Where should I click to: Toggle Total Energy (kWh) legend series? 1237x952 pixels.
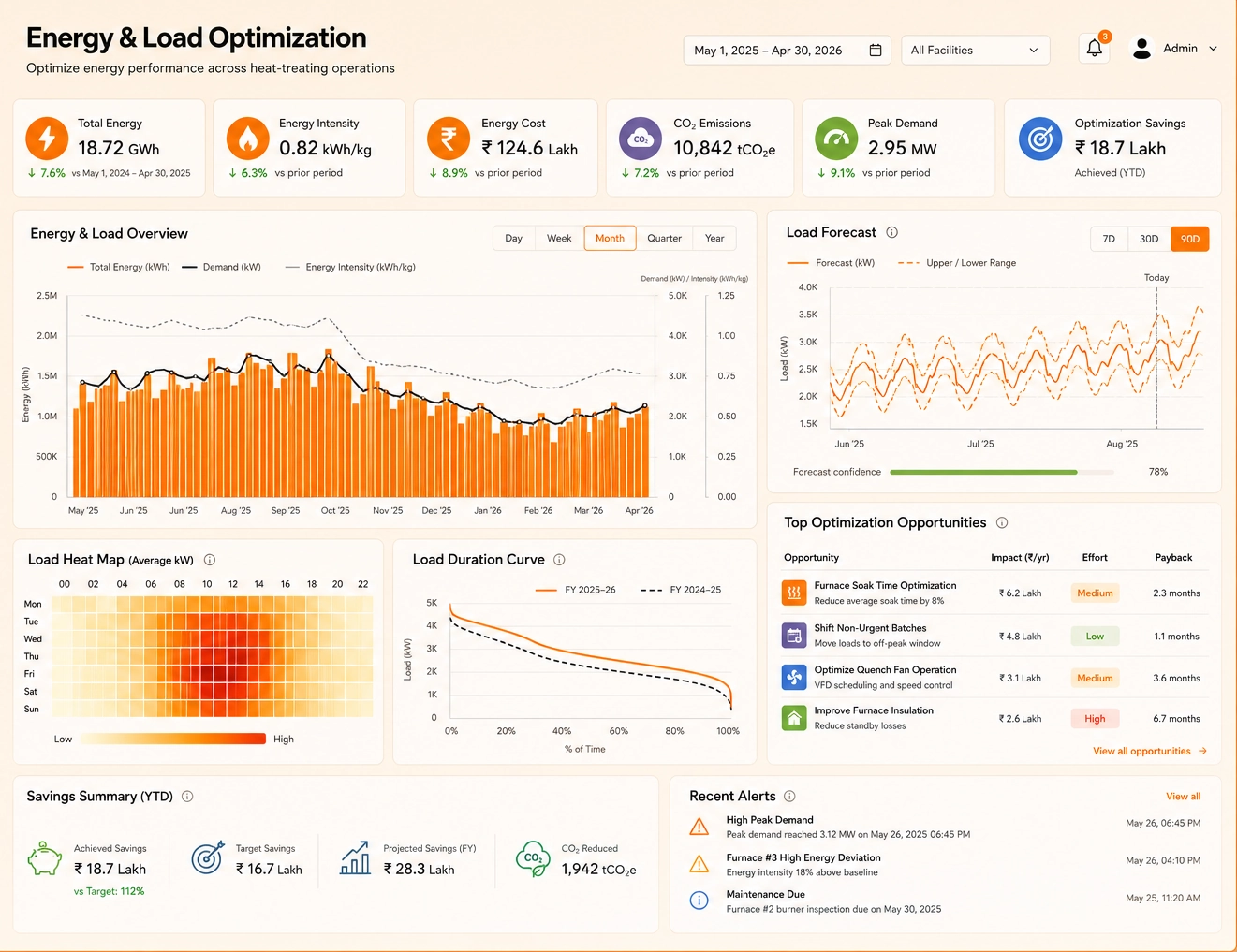119,267
